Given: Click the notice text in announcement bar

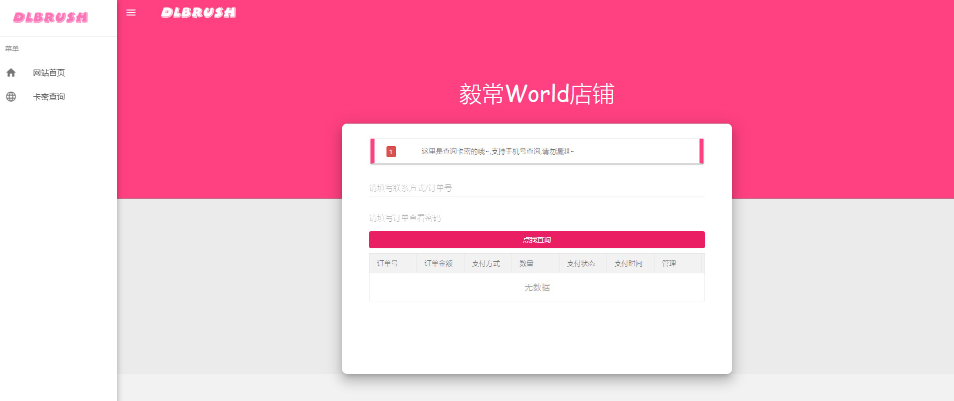Looking at the screenshot, I should point(497,151).
